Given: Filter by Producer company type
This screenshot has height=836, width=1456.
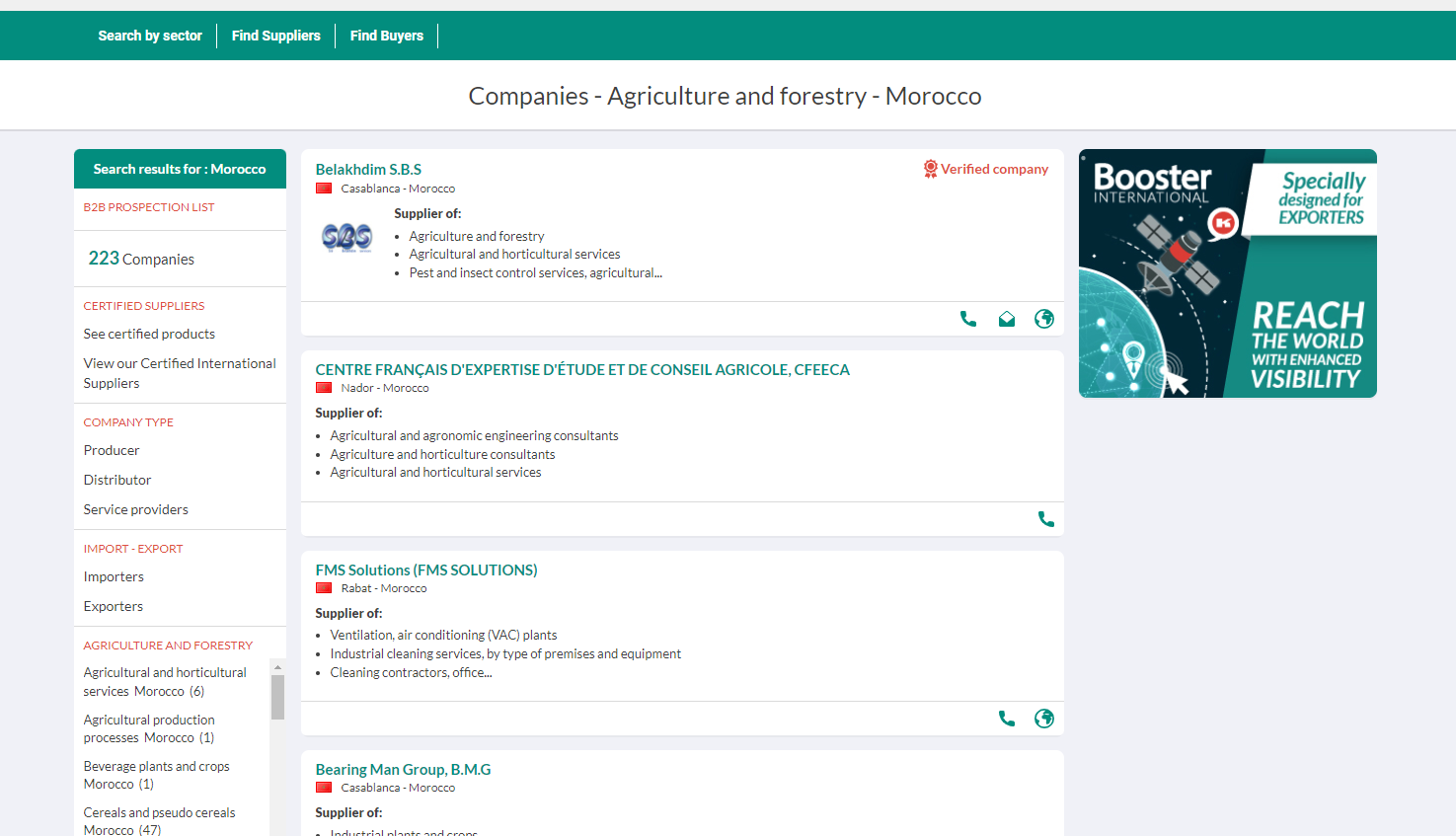Looking at the screenshot, I should (x=112, y=450).
